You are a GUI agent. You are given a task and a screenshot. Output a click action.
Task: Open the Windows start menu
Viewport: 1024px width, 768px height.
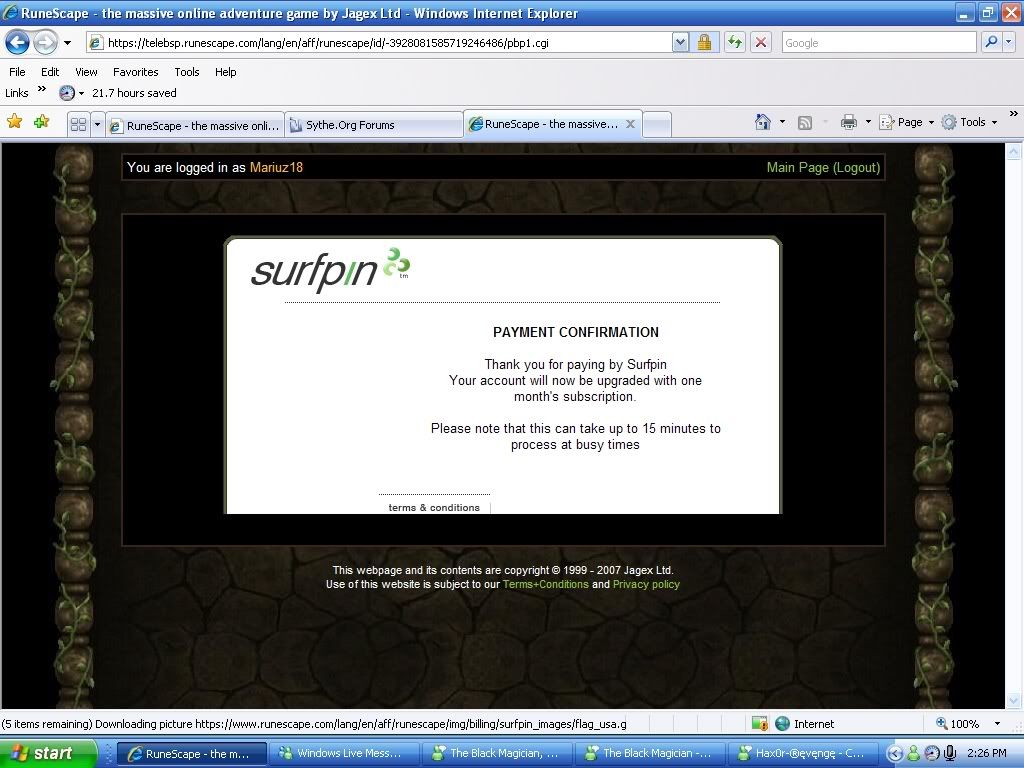pyautogui.click(x=48, y=753)
